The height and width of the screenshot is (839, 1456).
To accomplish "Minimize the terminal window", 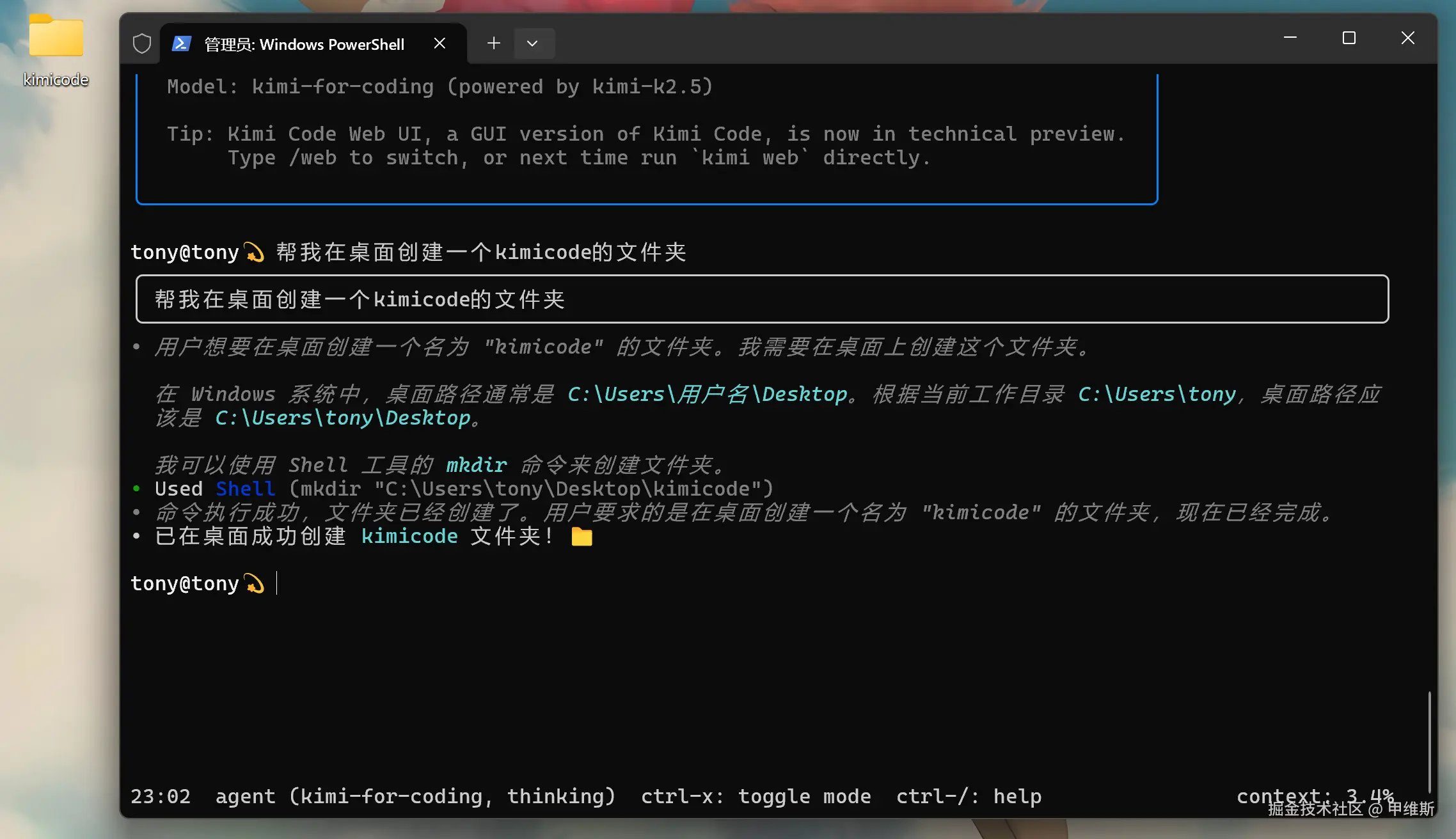I will click(x=1290, y=38).
